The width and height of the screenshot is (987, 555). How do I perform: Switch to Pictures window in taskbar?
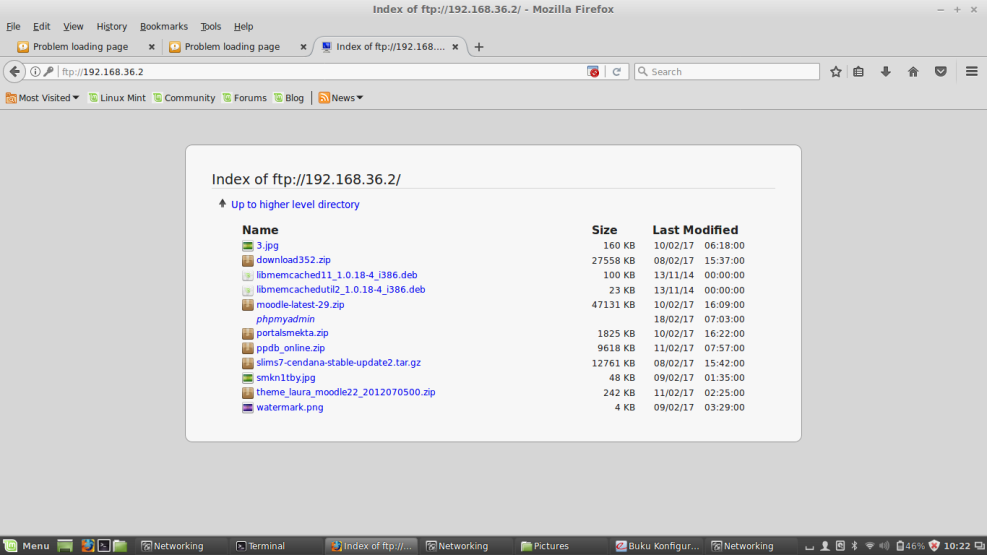(x=561, y=546)
